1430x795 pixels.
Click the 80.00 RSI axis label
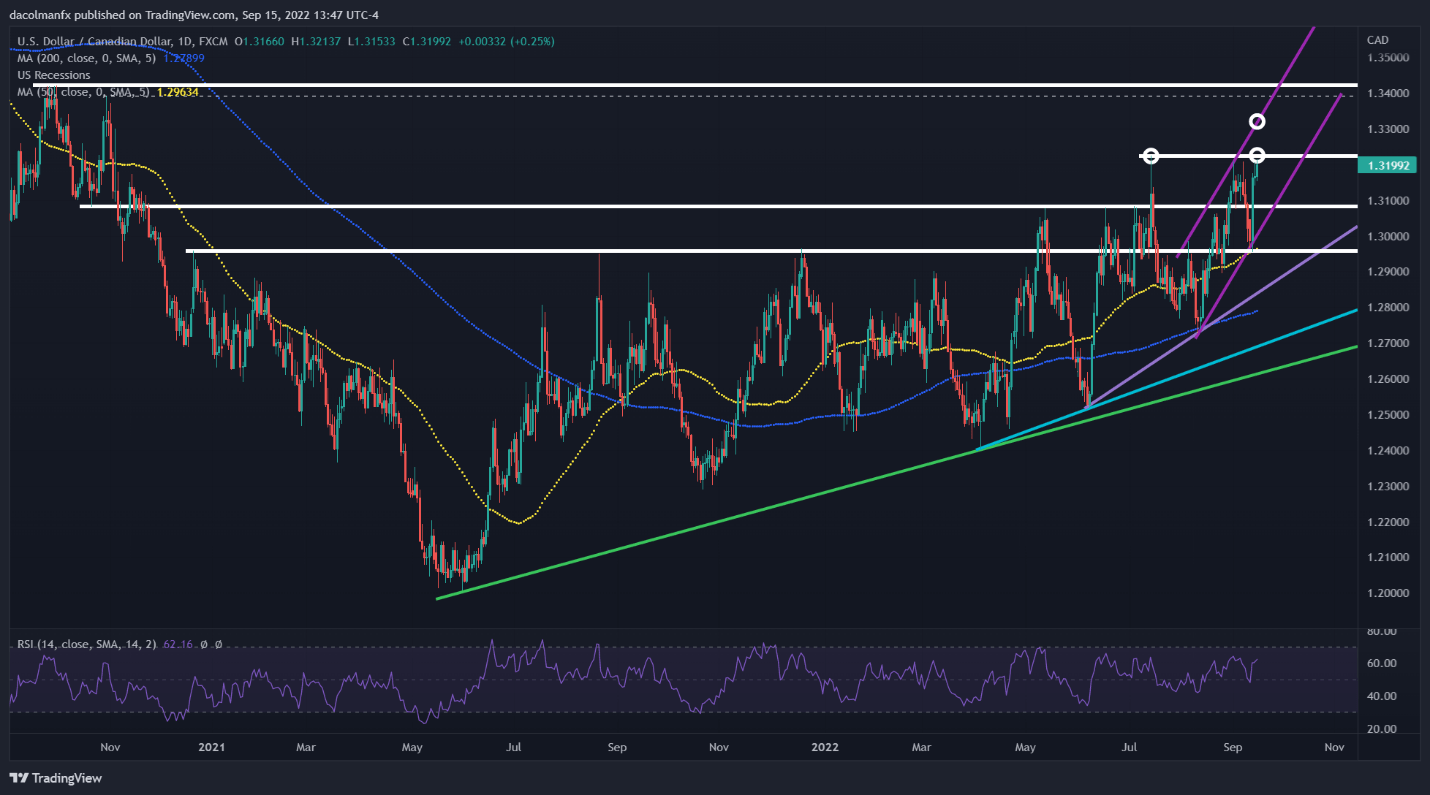(1382, 631)
